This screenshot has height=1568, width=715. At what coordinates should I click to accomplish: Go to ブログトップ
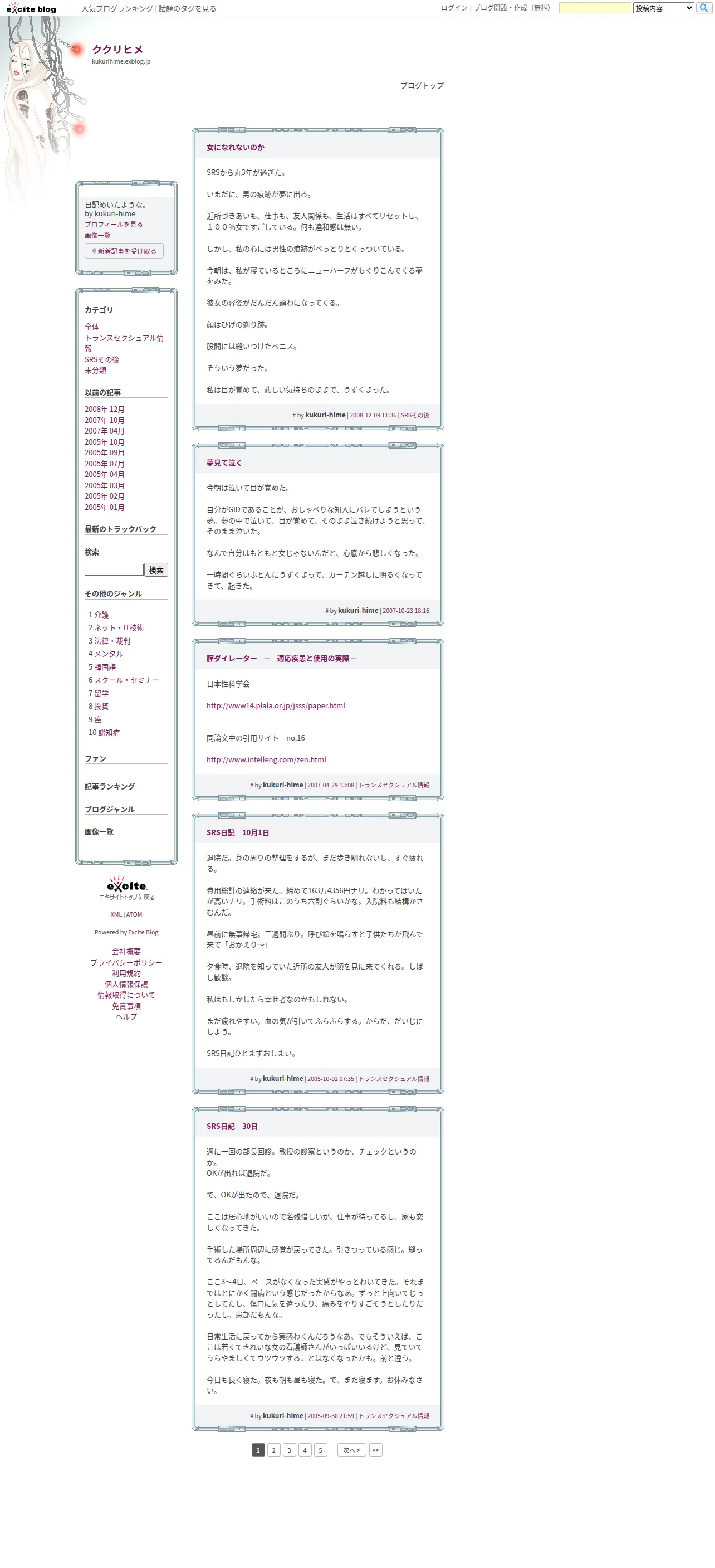(422, 86)
